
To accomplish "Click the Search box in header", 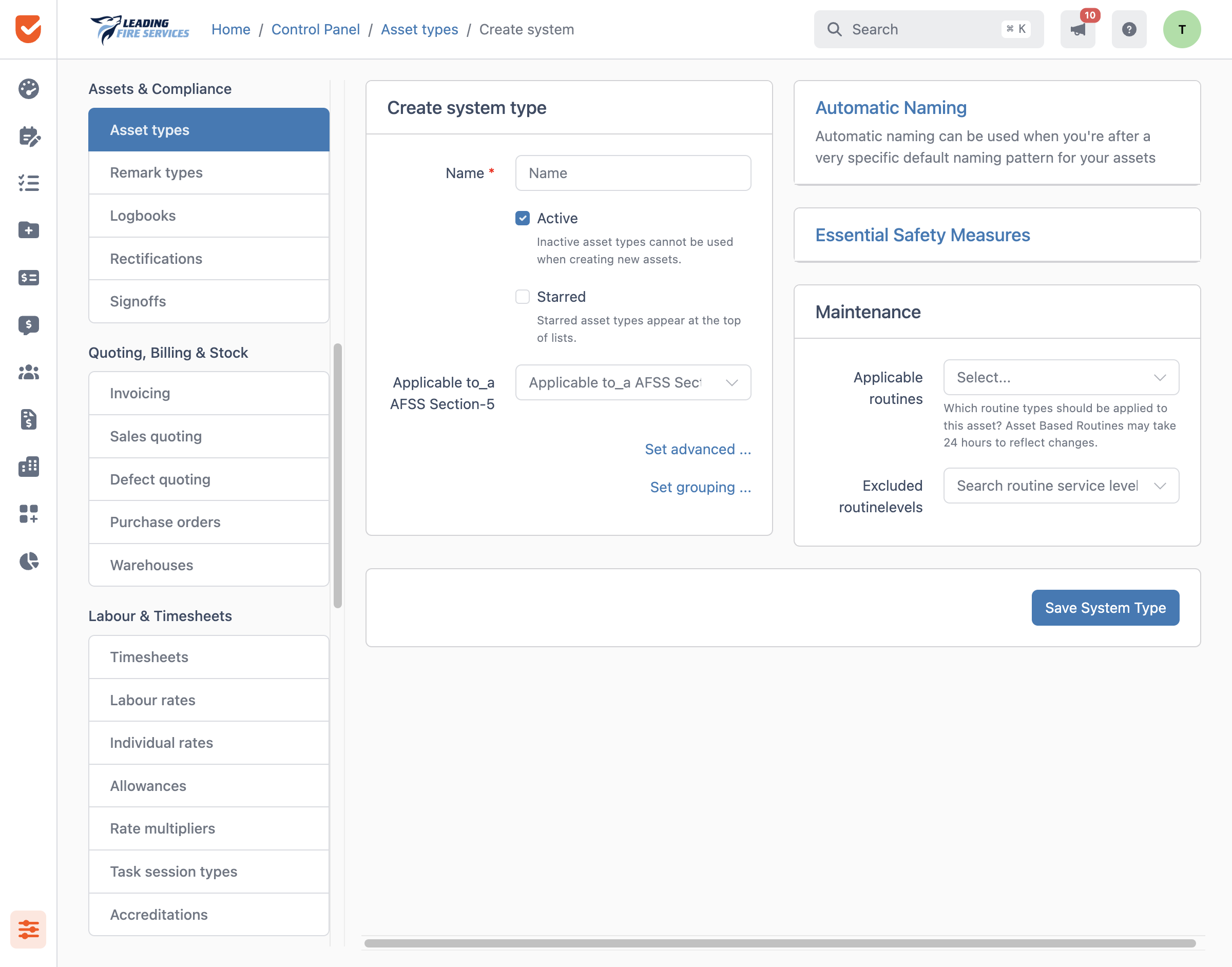I will point(929,29).
